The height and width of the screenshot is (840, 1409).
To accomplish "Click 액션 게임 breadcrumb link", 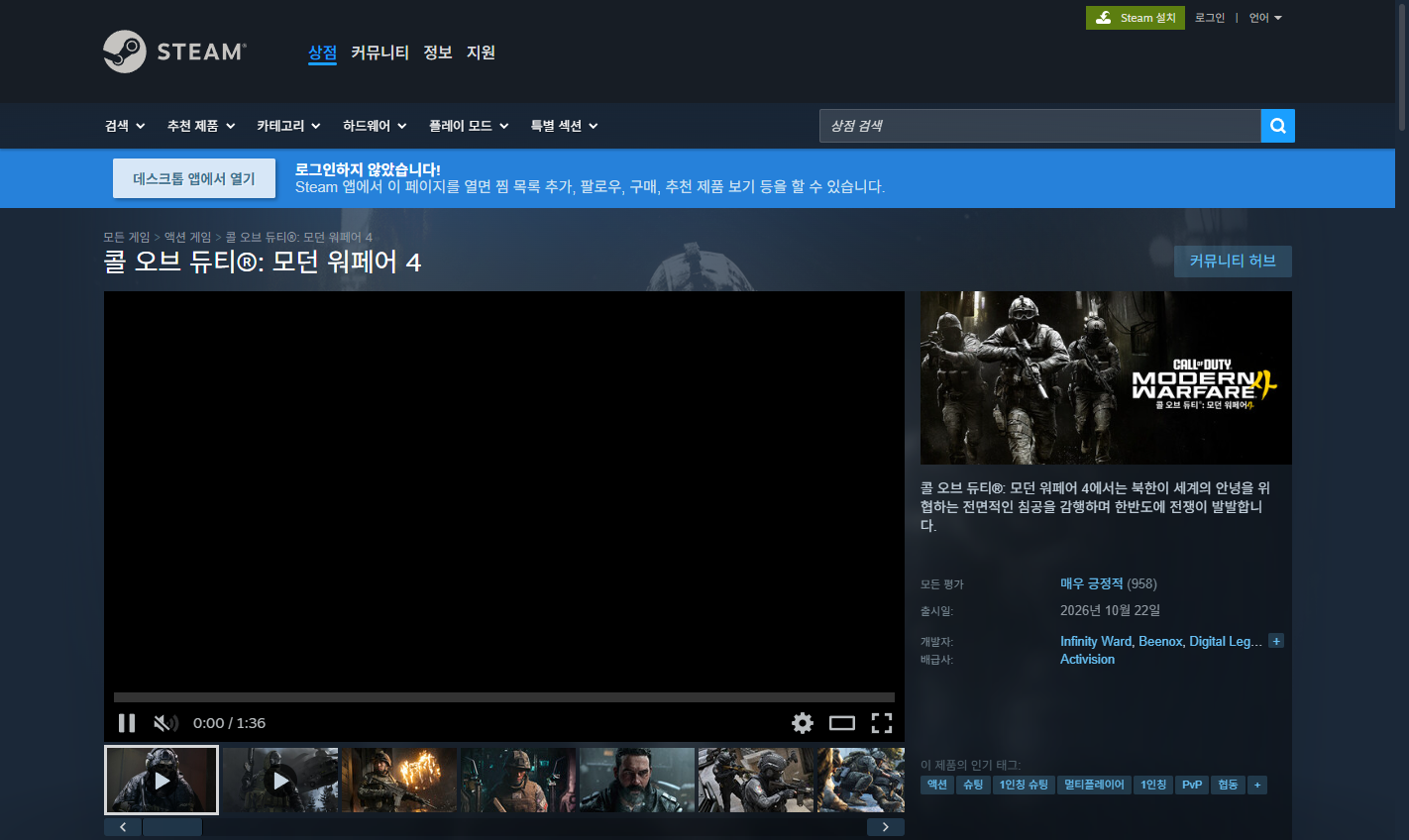I will (187, 237).
